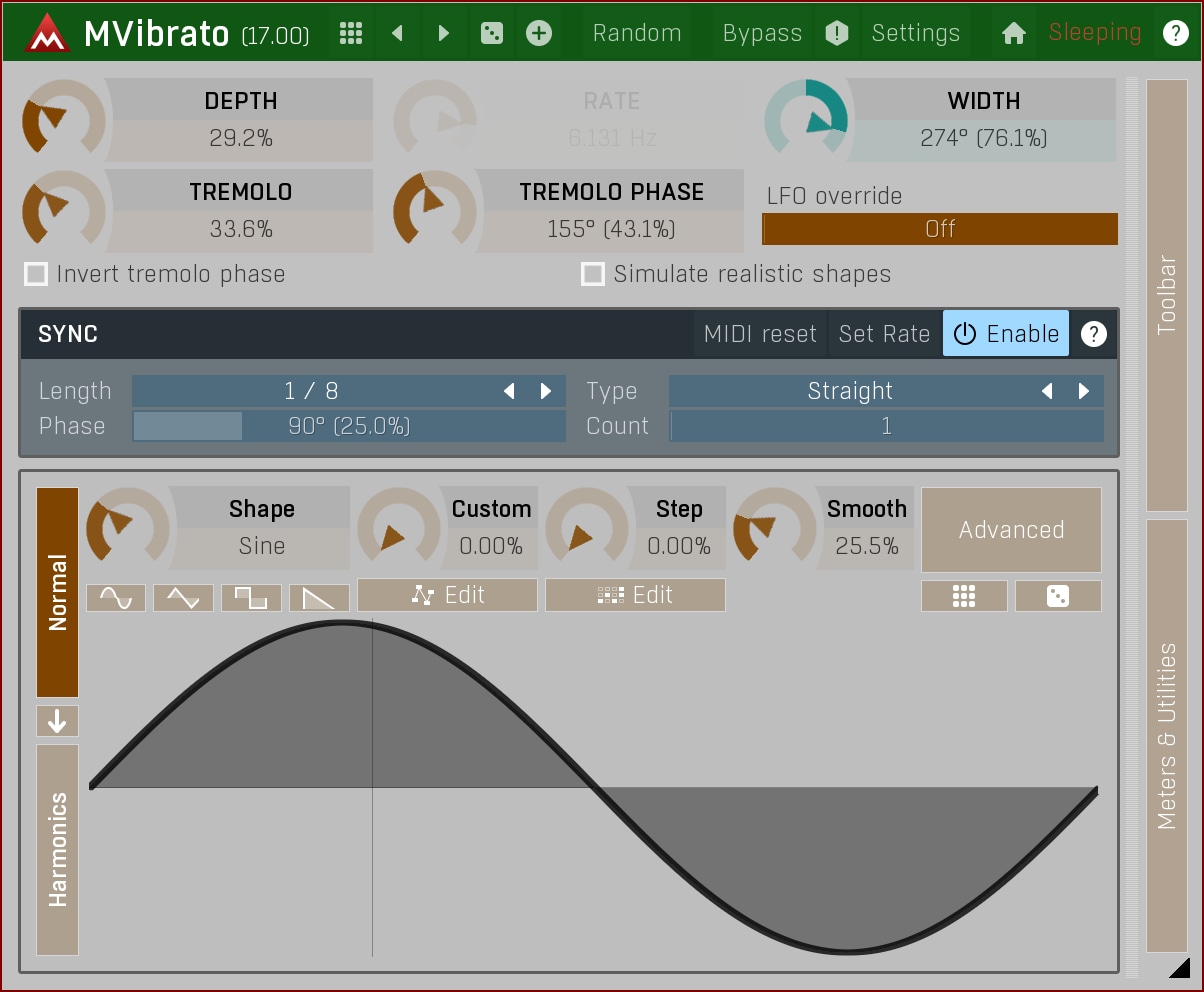Select the sawtooth wave shape icon
Image resolution: width=1204 pixels, height=992 pixels.
pos(319,598)
